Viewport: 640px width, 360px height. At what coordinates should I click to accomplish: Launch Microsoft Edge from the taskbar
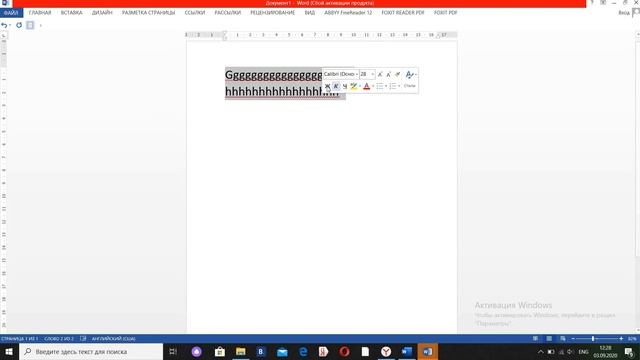pyautogui.click(x=303, y=351)
